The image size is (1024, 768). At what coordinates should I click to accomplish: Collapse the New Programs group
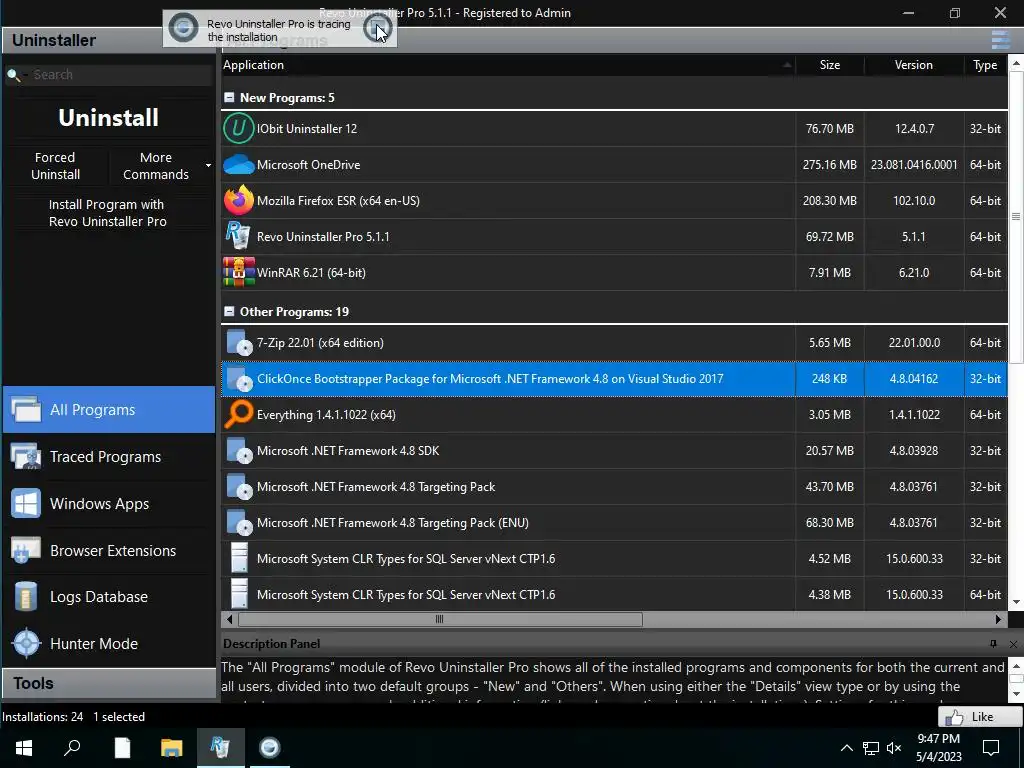pyautogui.click(x=229, y=97)
